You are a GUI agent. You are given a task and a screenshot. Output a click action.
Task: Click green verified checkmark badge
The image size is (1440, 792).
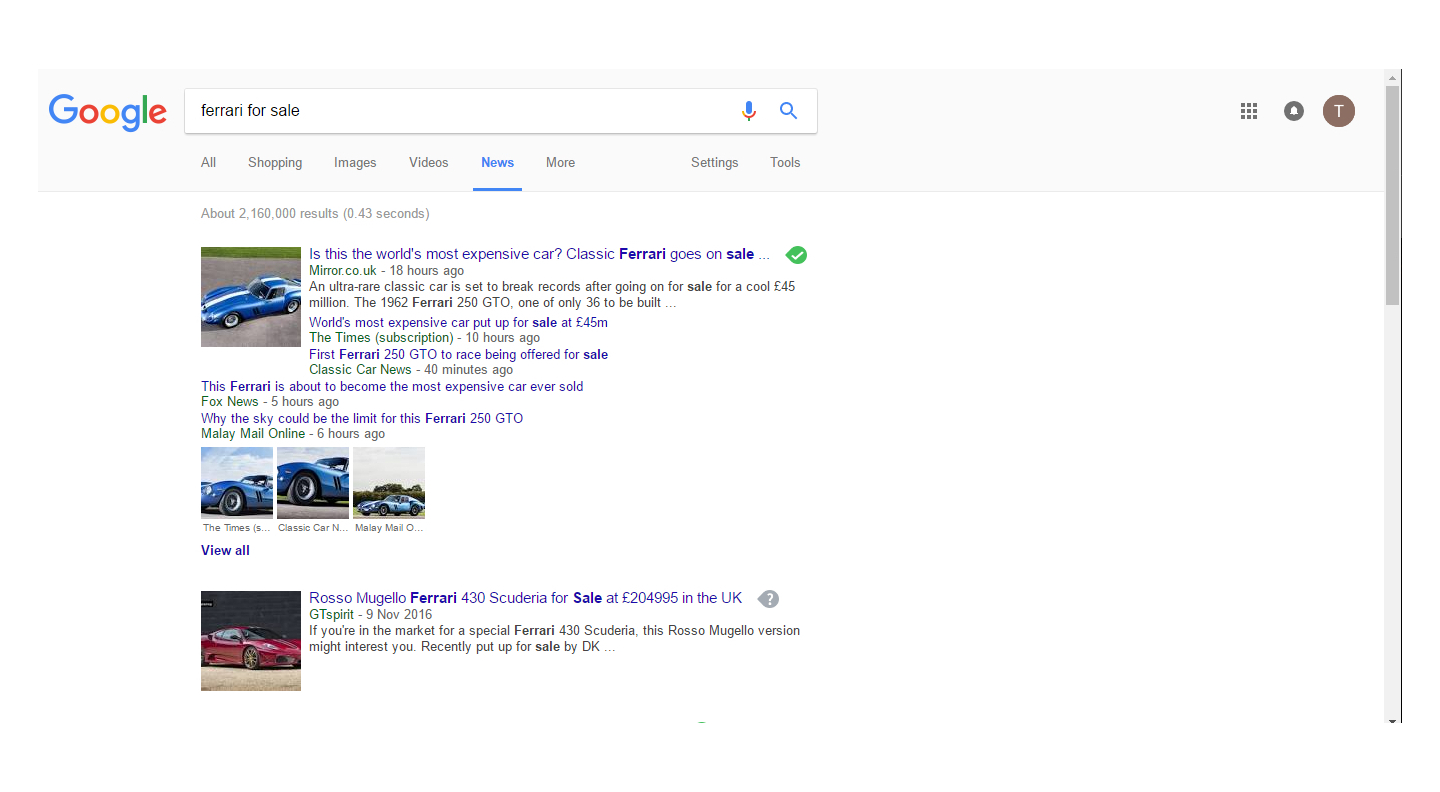pyautogui.click(x=796, y=255)
